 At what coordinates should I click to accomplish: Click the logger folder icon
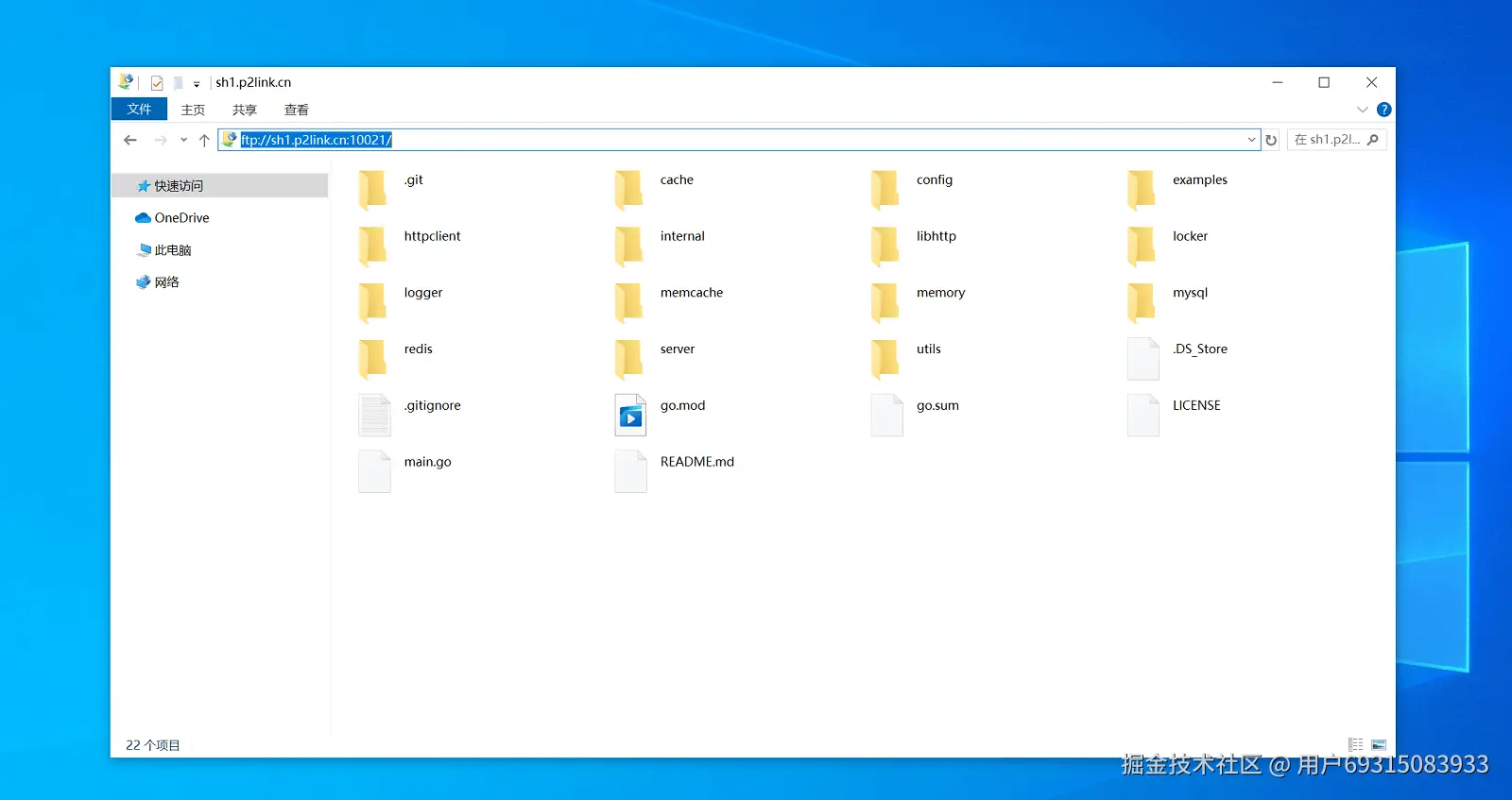pos(373,302)
